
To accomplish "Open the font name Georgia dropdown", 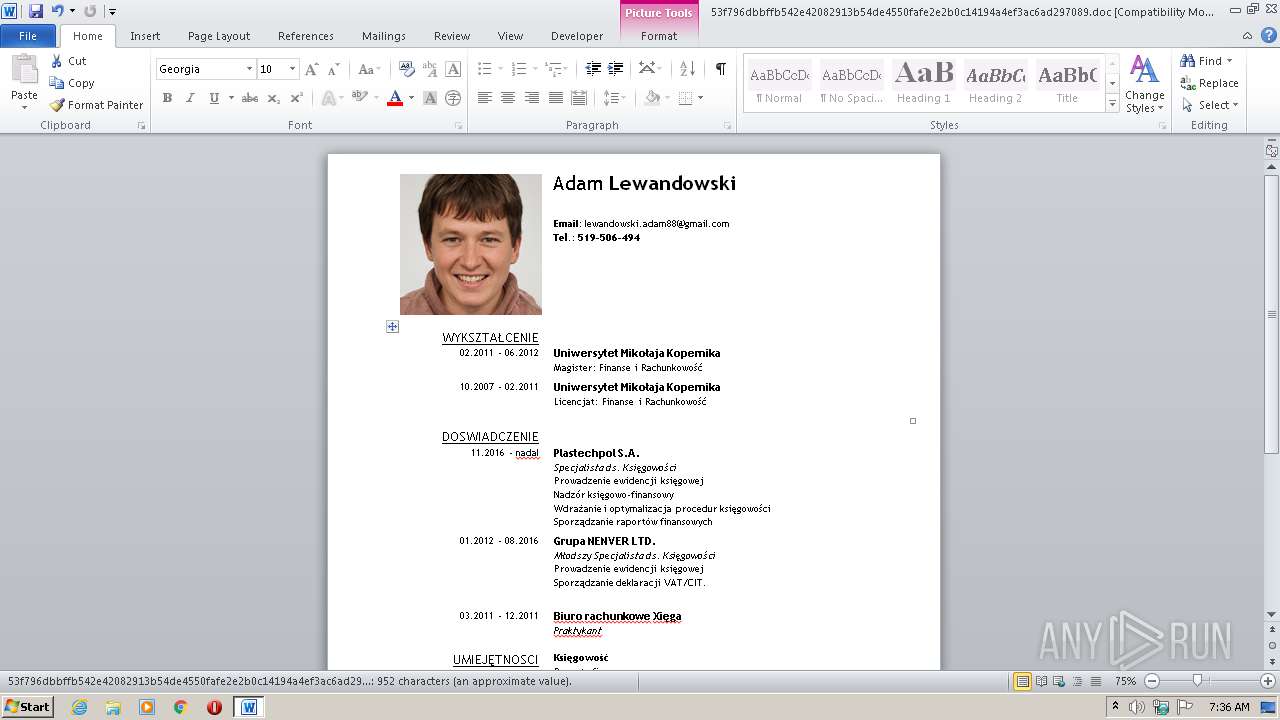I will pos(249,69).
